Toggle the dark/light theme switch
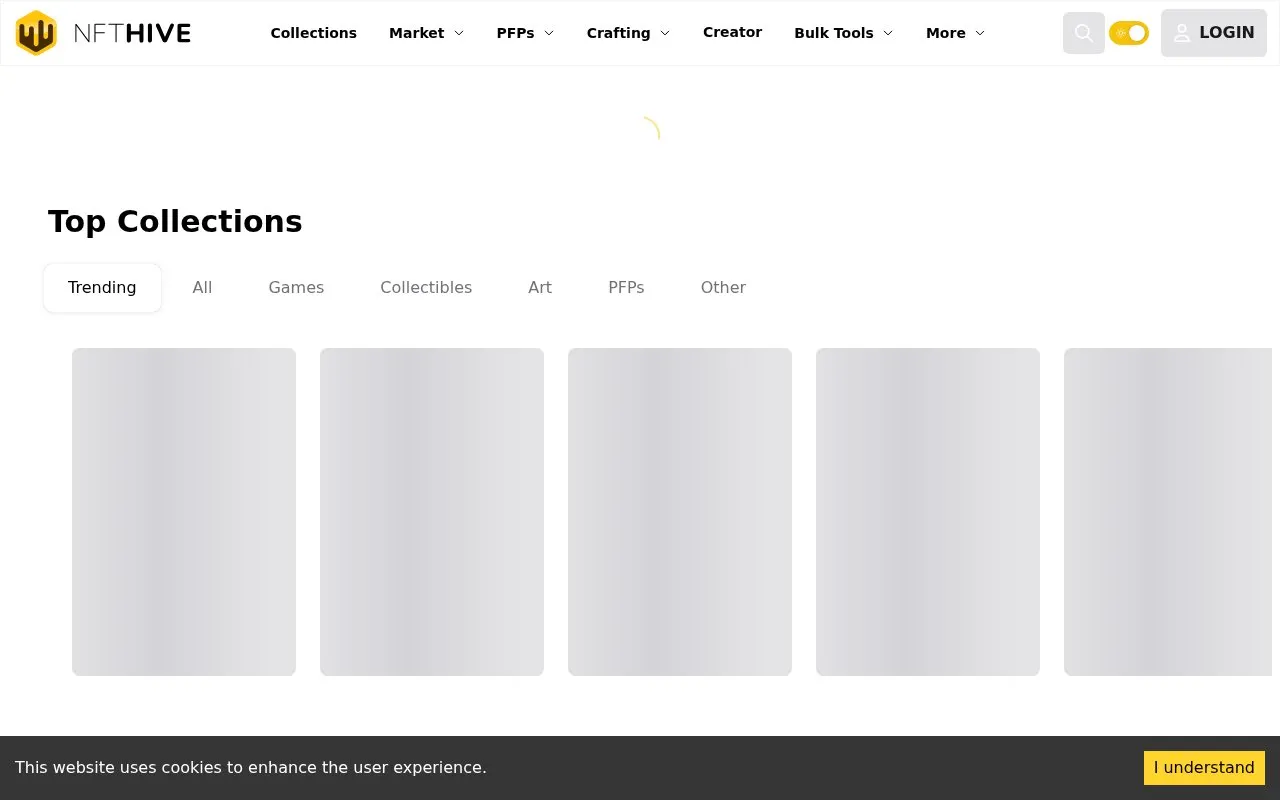Image resolution: width=1280 pixels, height=800 pixels. tap(1129, 33)
